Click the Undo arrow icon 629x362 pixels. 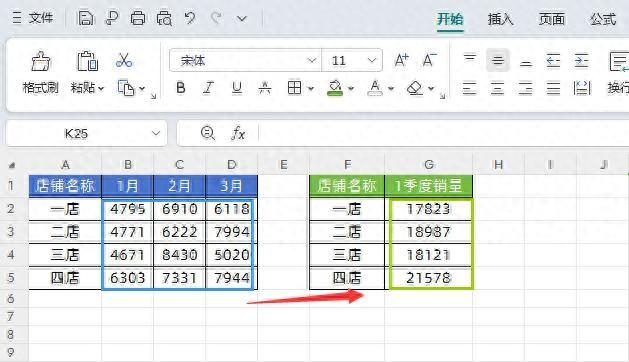tap(190, 18)
